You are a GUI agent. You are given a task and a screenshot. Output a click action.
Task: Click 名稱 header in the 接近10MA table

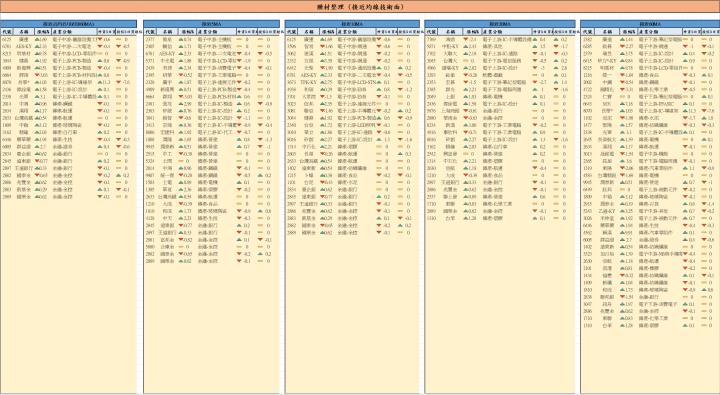(x=309, y=32)
